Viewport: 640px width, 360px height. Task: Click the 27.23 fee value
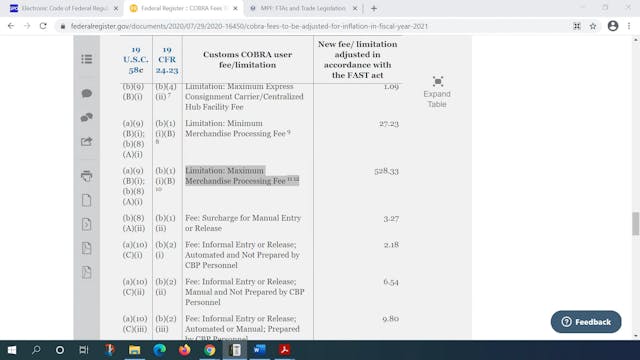click(389, 124)
